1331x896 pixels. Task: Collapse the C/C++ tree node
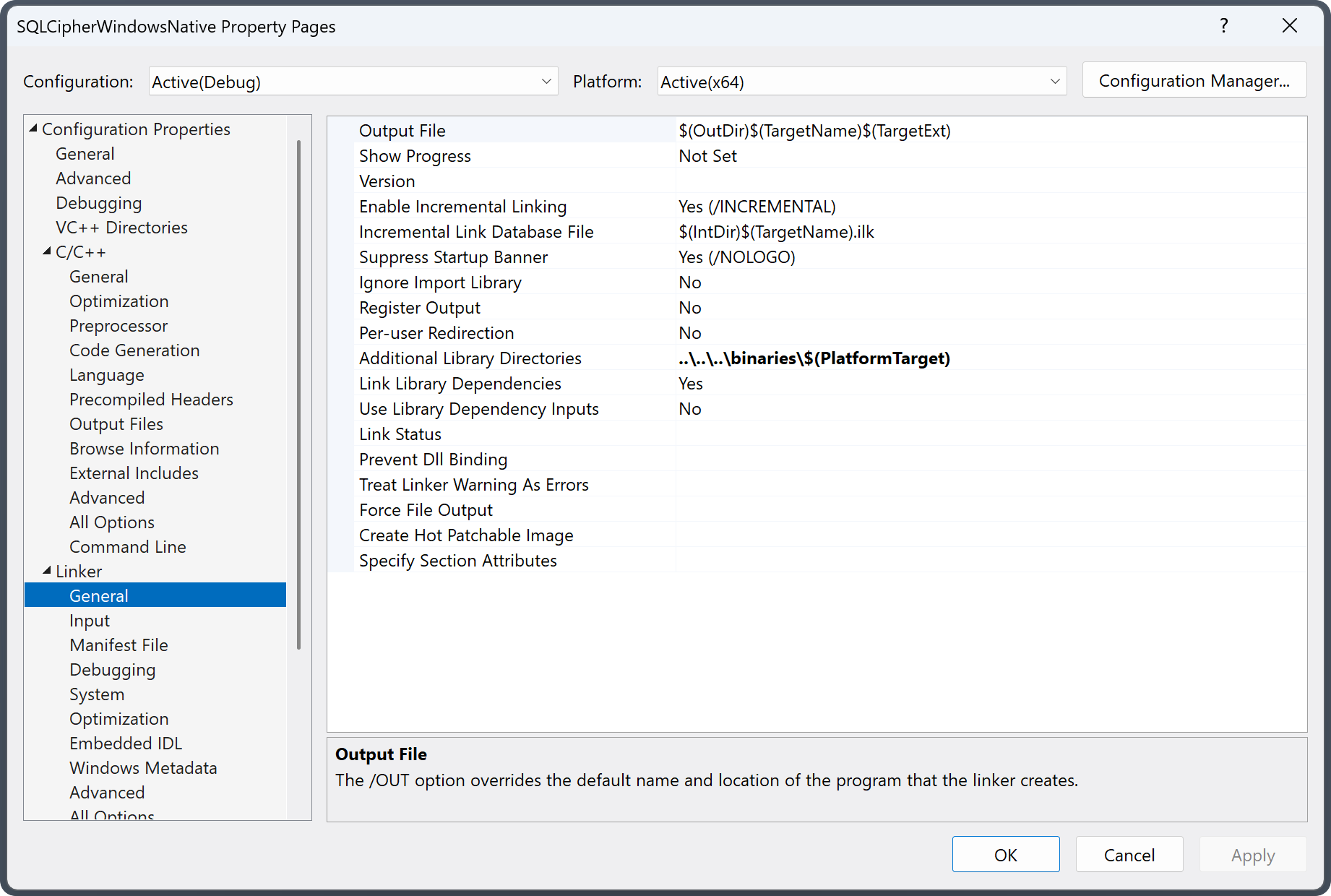coord(47,251)
